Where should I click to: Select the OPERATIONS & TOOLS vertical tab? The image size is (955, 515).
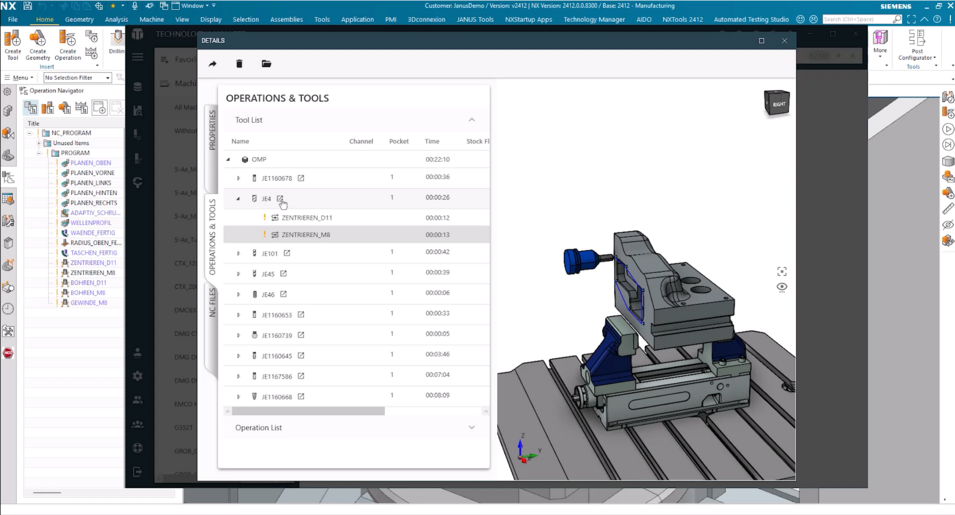tap(212, 237)
